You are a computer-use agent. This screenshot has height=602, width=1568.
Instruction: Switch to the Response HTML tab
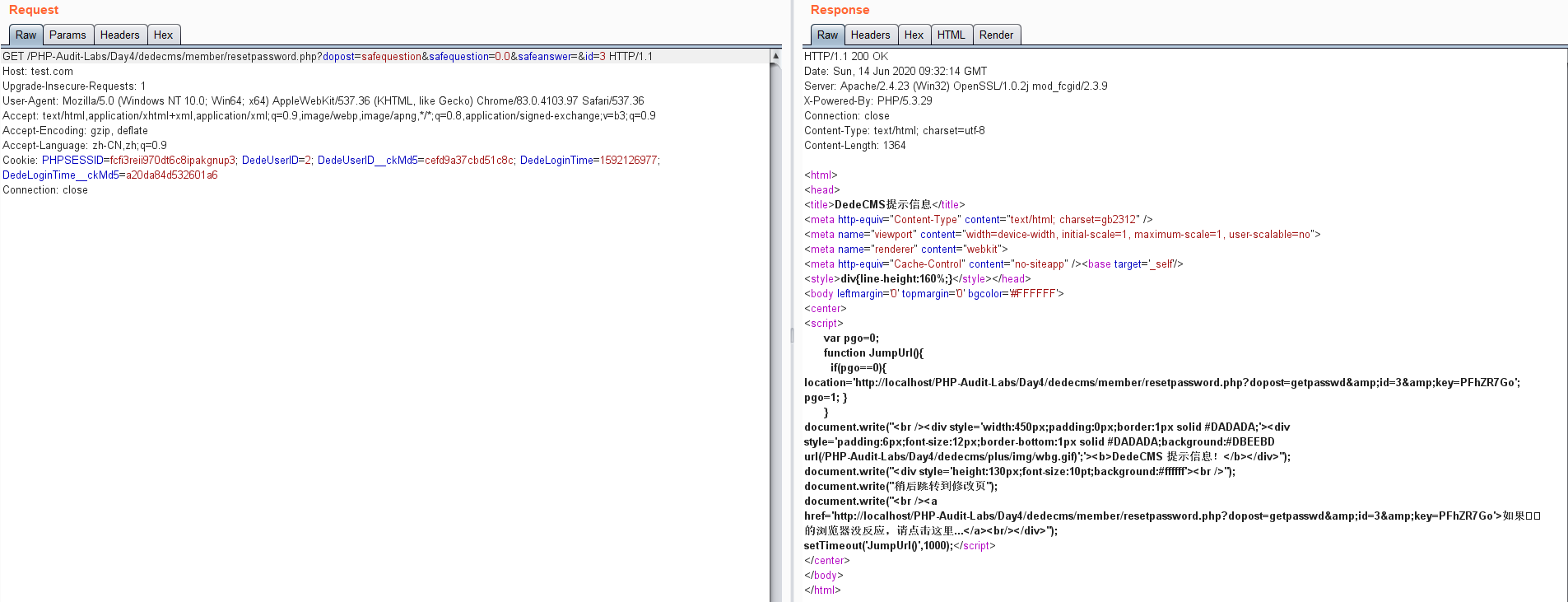[x=952, y=35]
